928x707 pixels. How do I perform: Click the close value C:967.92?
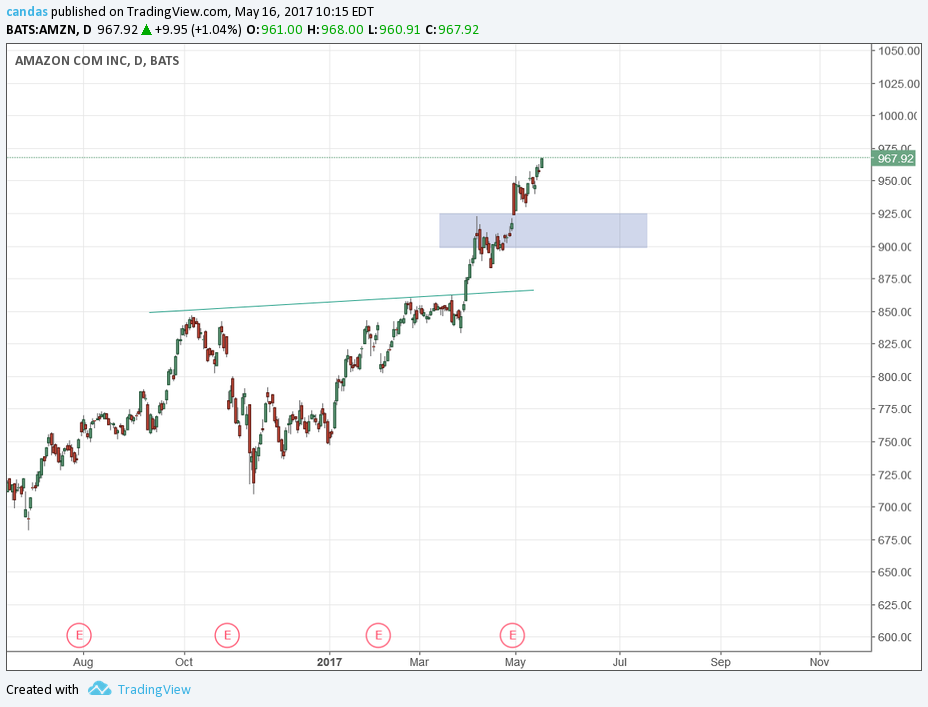[x=452, y=30]
